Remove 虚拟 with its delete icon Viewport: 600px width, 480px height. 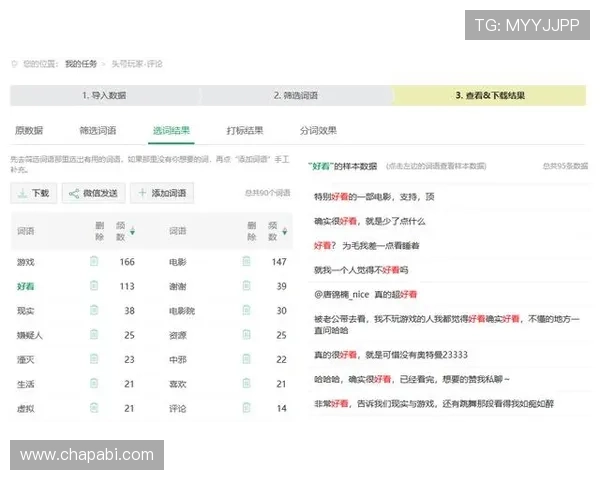94,408
